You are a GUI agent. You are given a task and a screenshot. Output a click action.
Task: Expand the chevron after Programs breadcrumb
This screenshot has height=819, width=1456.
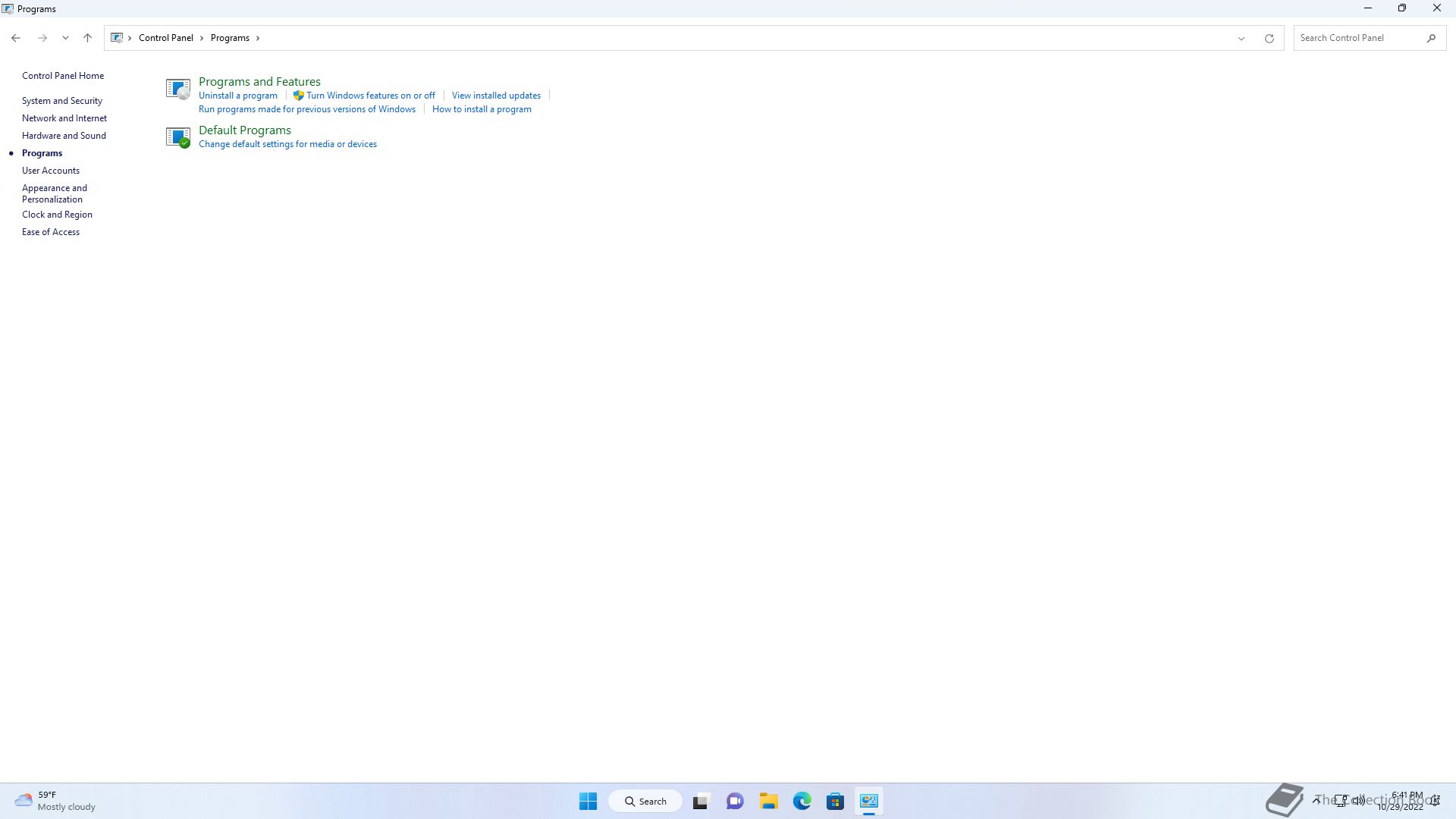click(258, 38)
